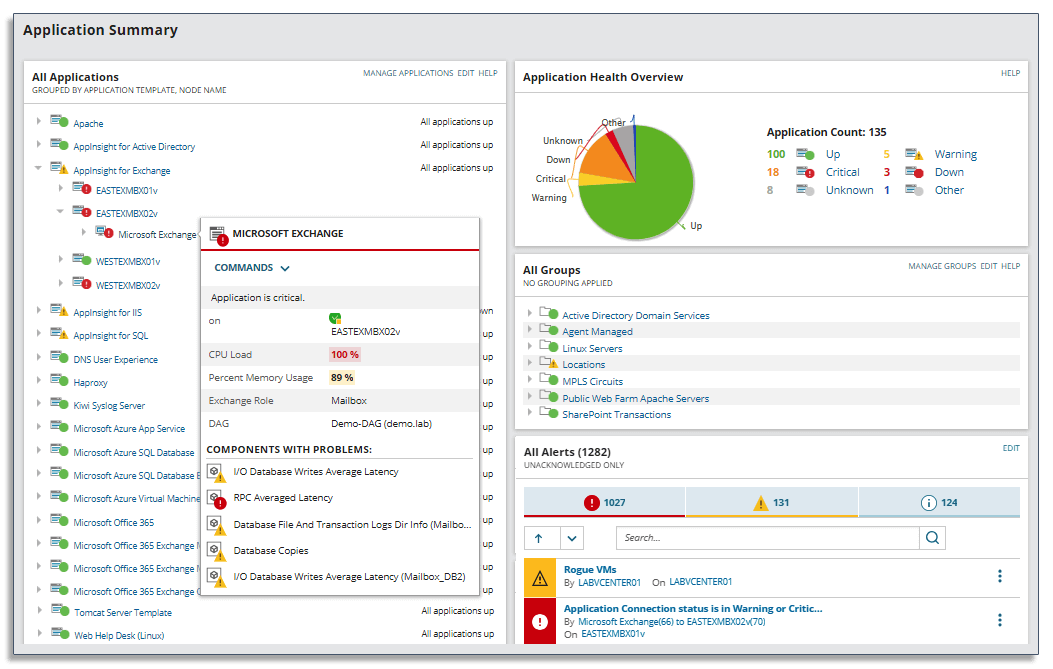The width and height of the screenshot is (1053, 669).
Task: Expand the Apache application group
Action: coord(38,121)
